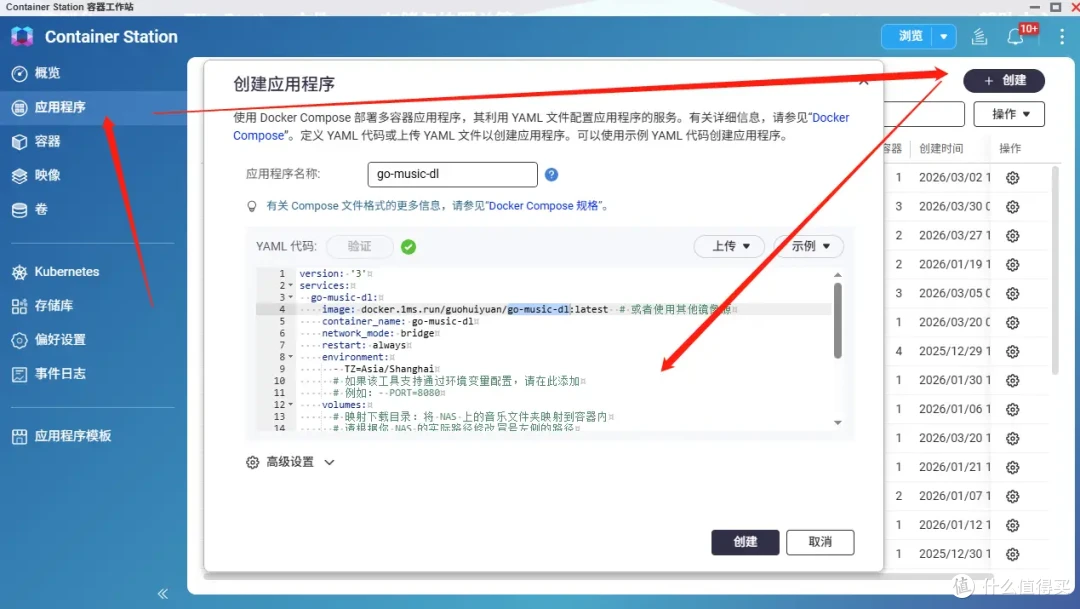Open gear settings for 2026/01/06 row
This screenshot has width=1080, height=609.
pyautogui.click(x=1012, y=409)
